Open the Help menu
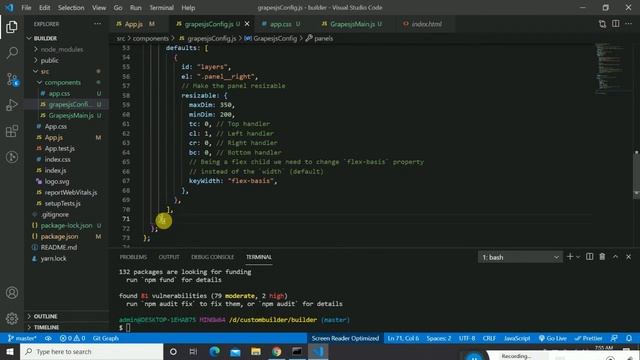This screenshot has width=640, height=360. [x=188, y=8]
